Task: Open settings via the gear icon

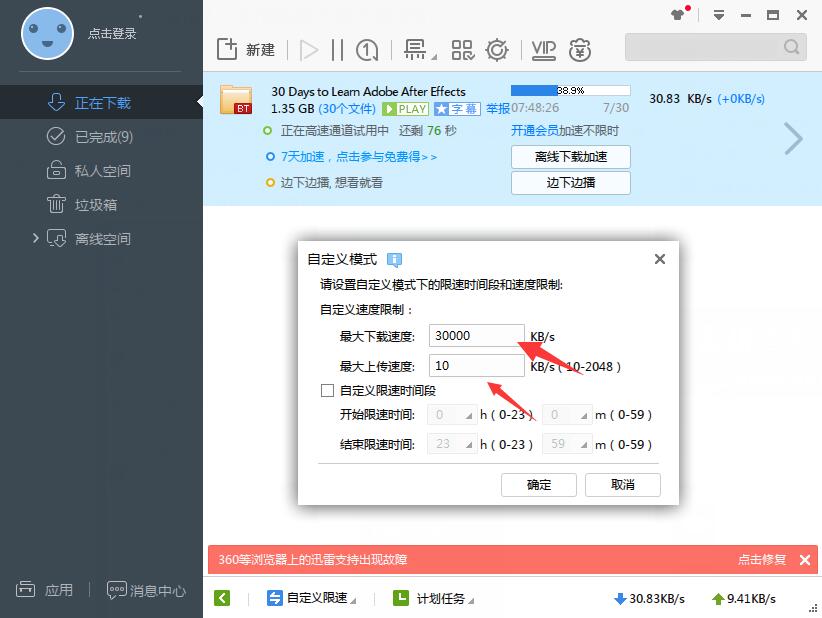Action: point(497,50)
